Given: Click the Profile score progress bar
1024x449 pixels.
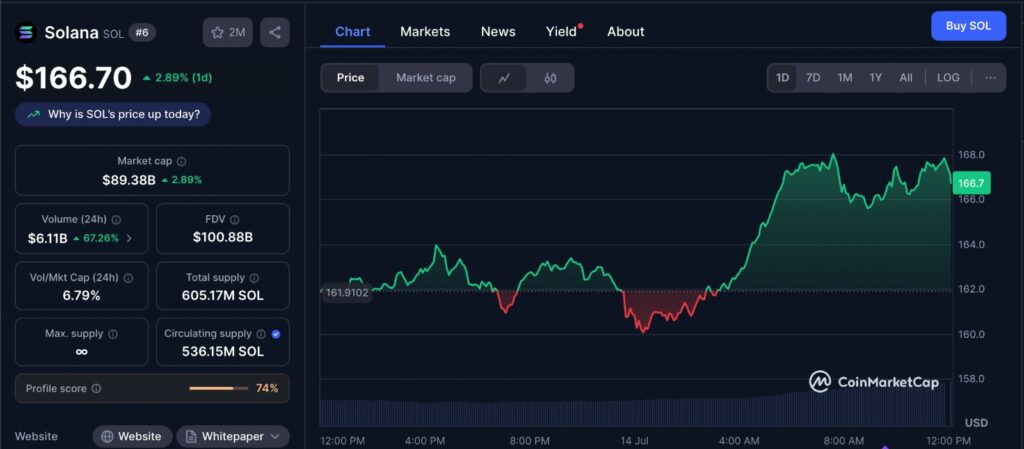Looking at the screenshot, I should coord(218,388).
